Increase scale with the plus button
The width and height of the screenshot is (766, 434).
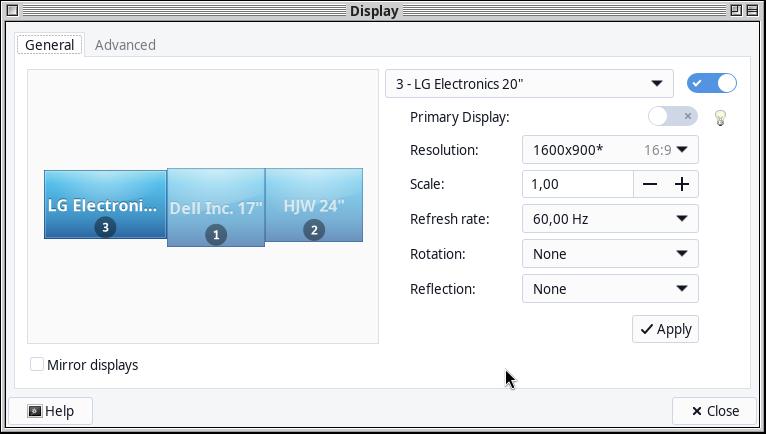[x=681, y=184]
